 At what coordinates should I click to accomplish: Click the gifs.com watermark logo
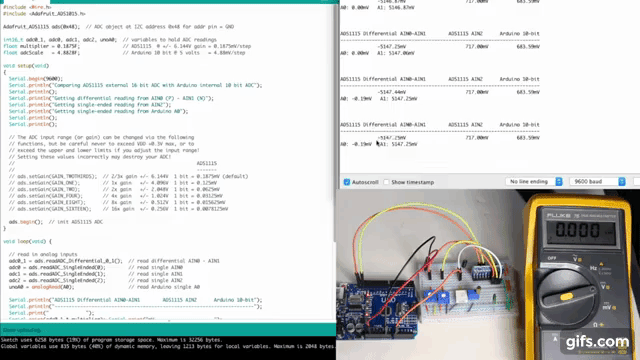(x=597, y=342)
